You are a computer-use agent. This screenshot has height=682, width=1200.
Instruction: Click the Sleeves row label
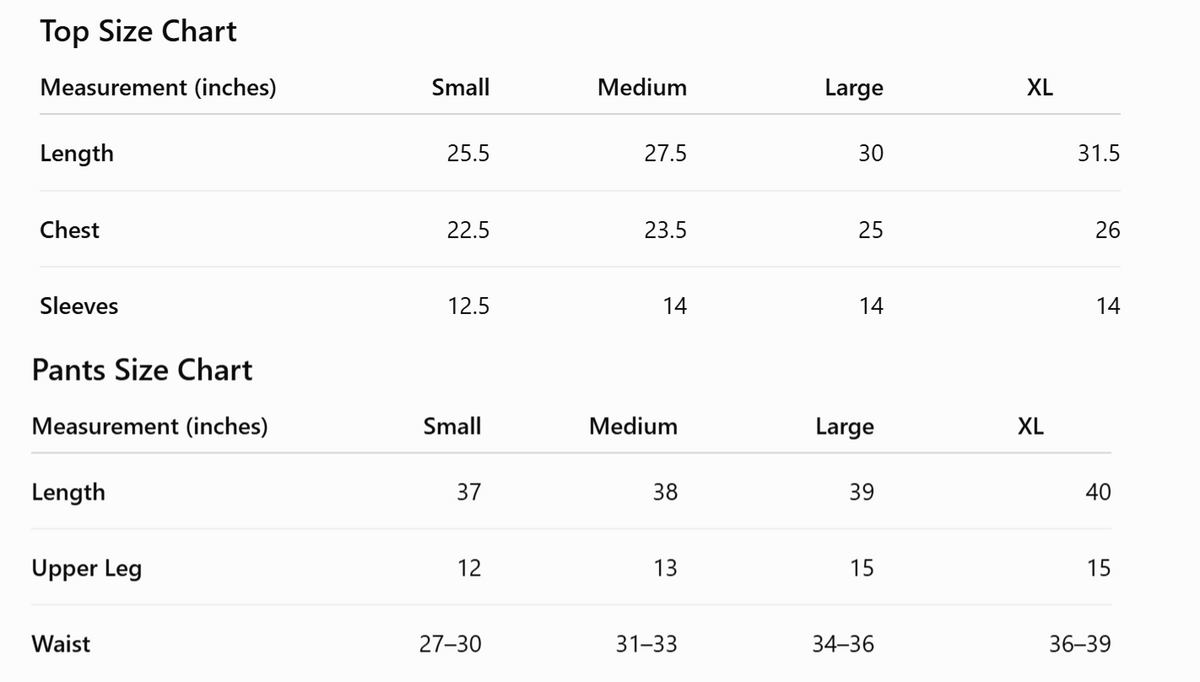[79, 306]
